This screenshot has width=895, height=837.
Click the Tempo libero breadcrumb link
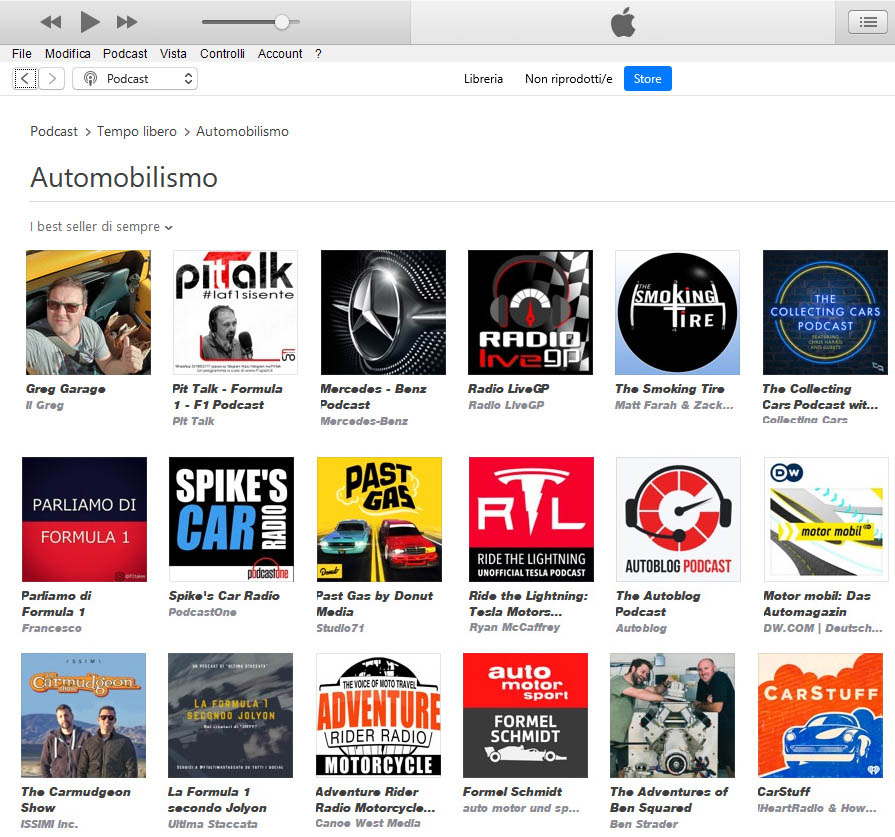coord(136,131)
